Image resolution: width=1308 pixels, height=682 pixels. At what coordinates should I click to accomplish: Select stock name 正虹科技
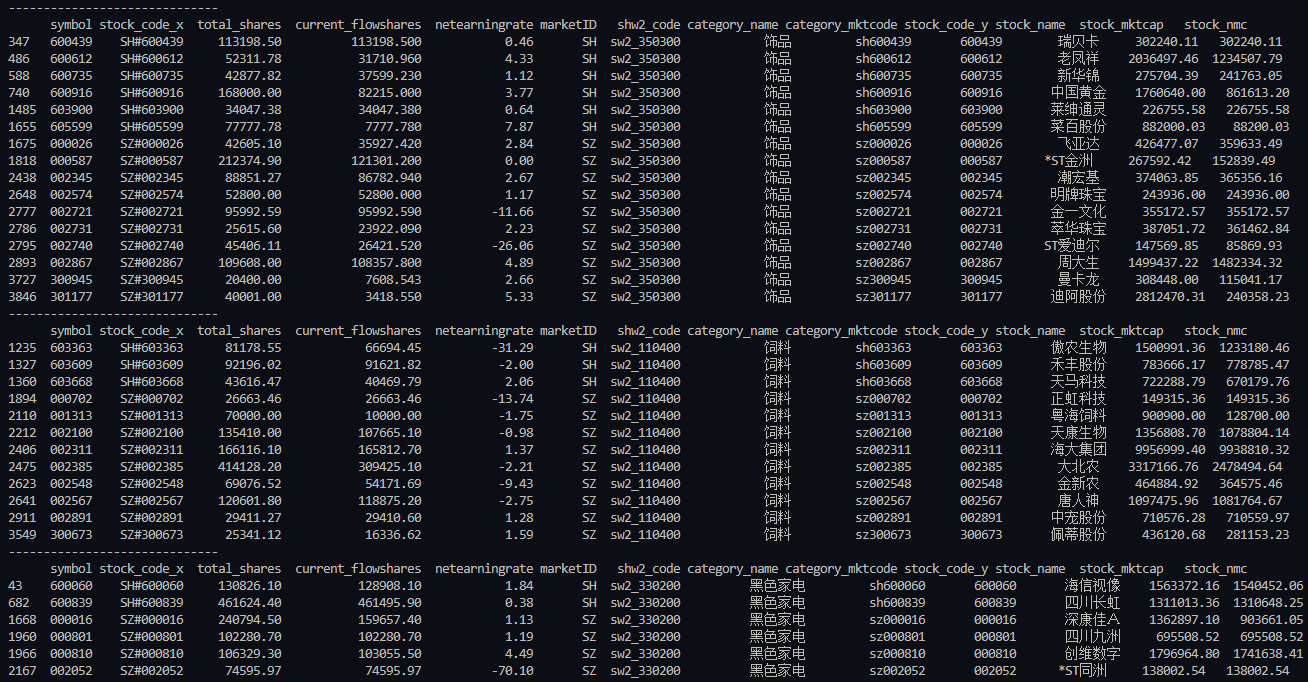point(1078,399)
